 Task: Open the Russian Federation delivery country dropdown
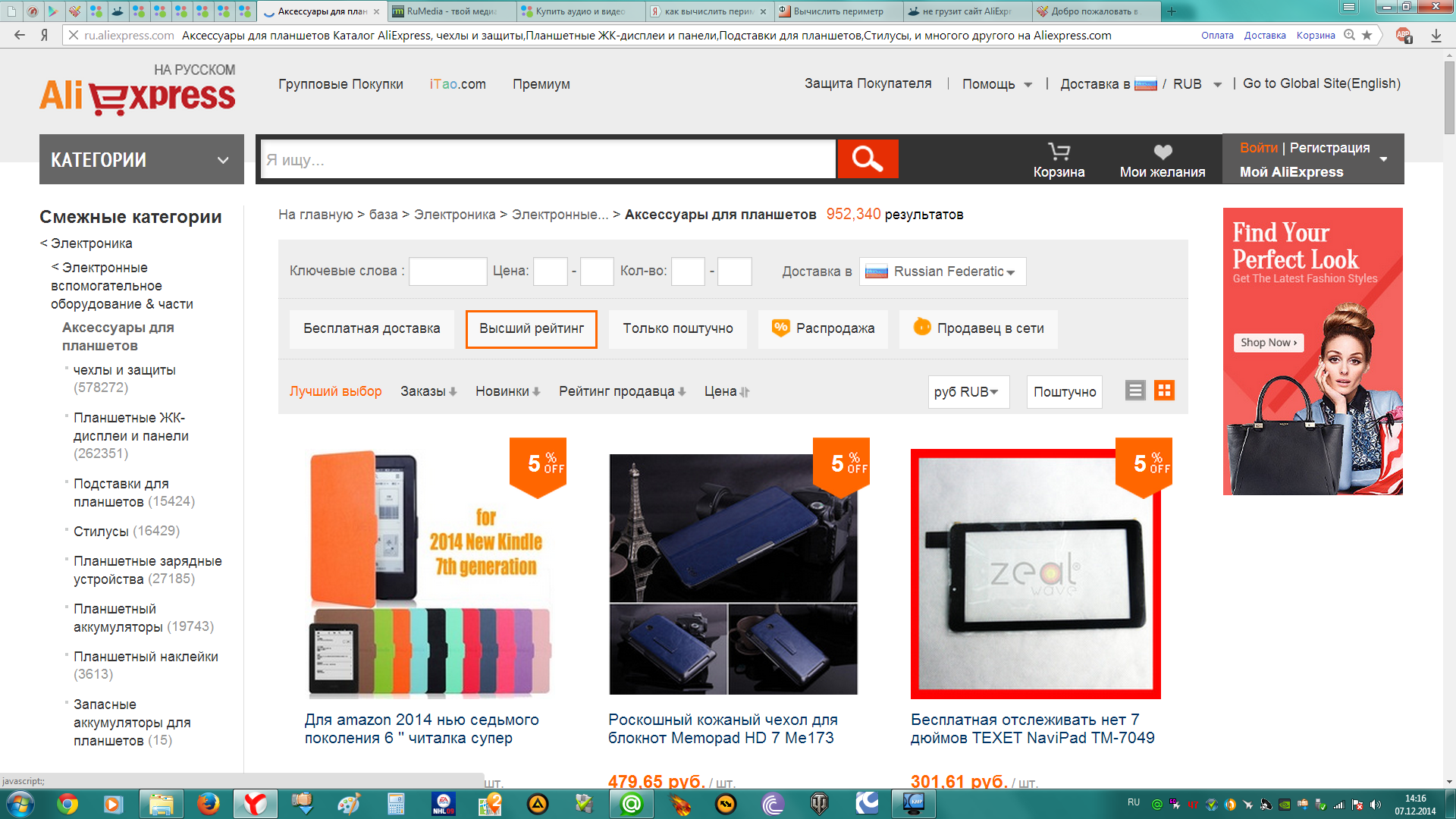[943, 271]
